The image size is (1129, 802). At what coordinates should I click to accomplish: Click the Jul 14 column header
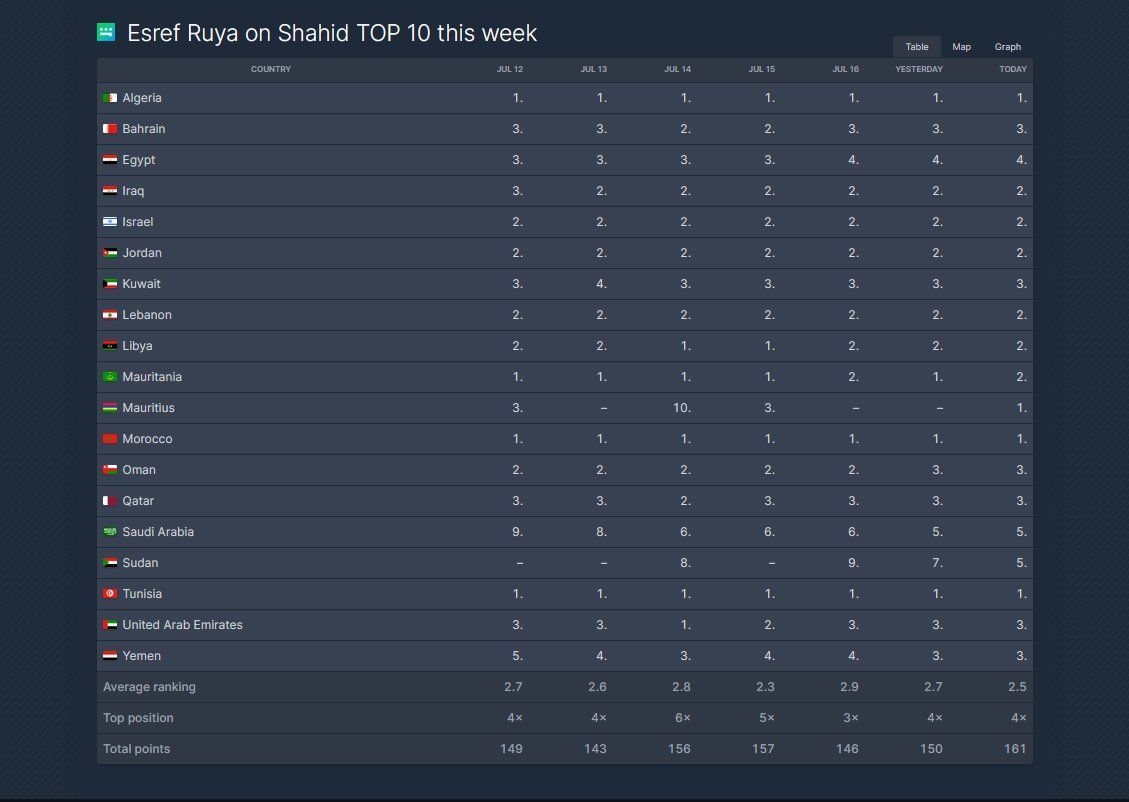point(677,70)
